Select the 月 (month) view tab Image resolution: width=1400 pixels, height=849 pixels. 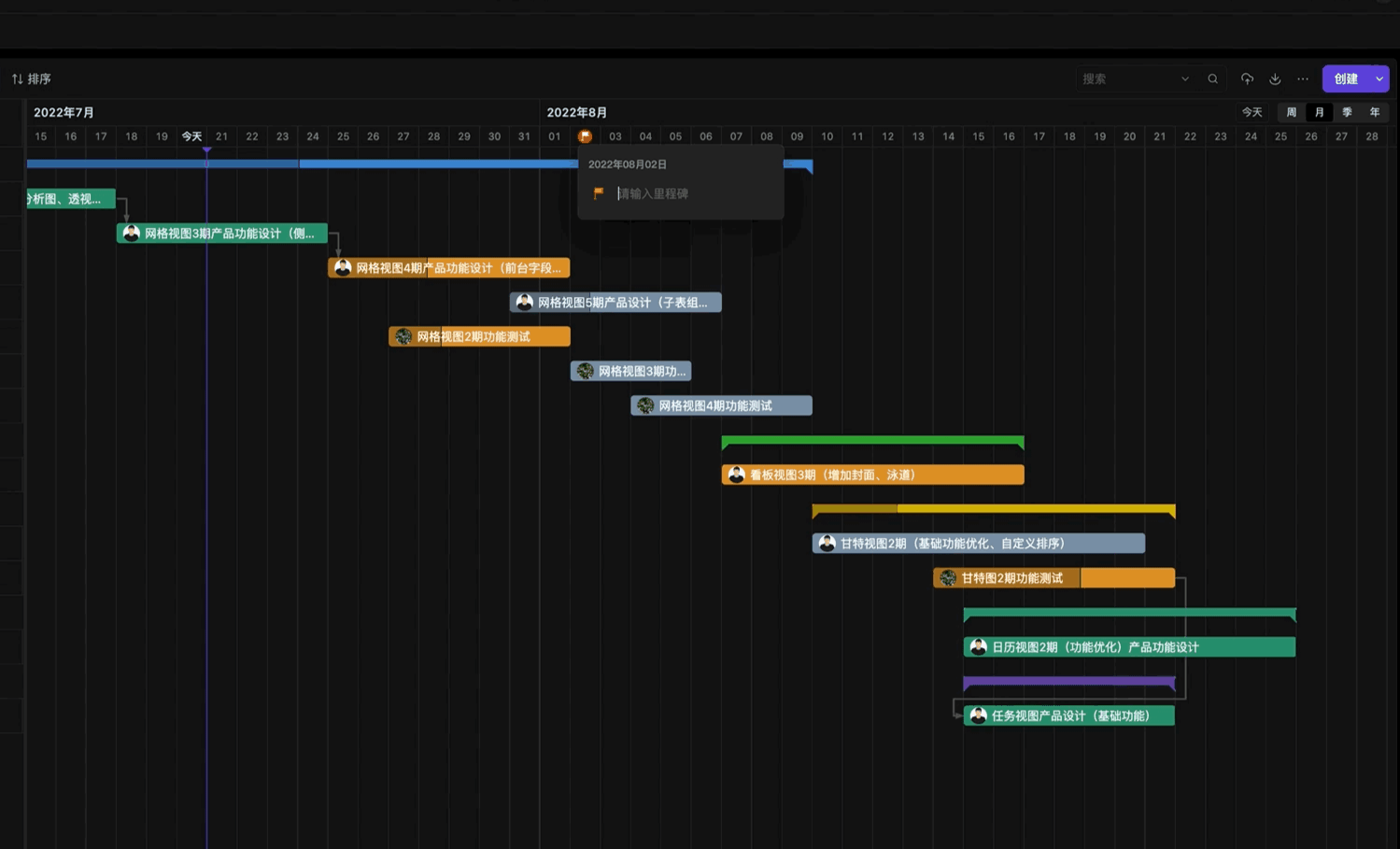(1319, 112)
